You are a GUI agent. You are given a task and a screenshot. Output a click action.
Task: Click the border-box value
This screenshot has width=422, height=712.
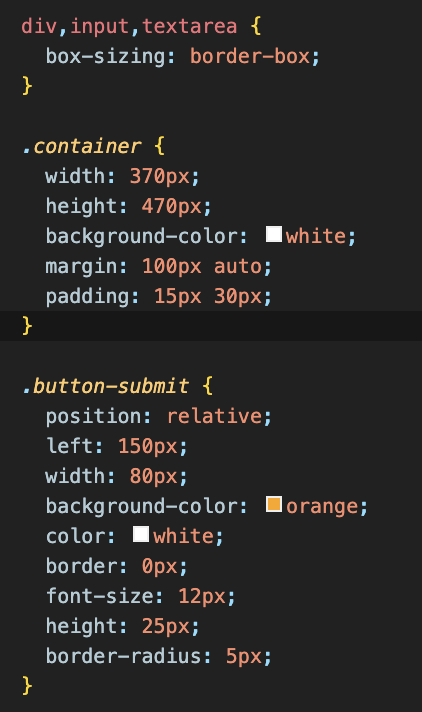coord(249,56)
